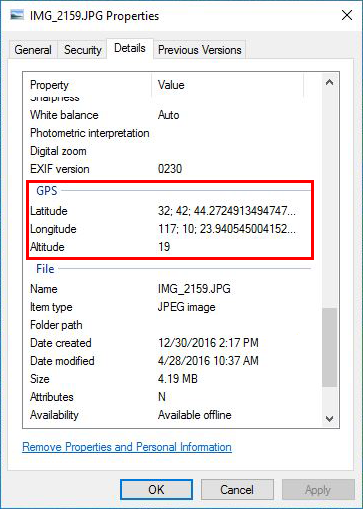Select the Attributes property label
The image size is (363, 509).
(x=52, y=397)
